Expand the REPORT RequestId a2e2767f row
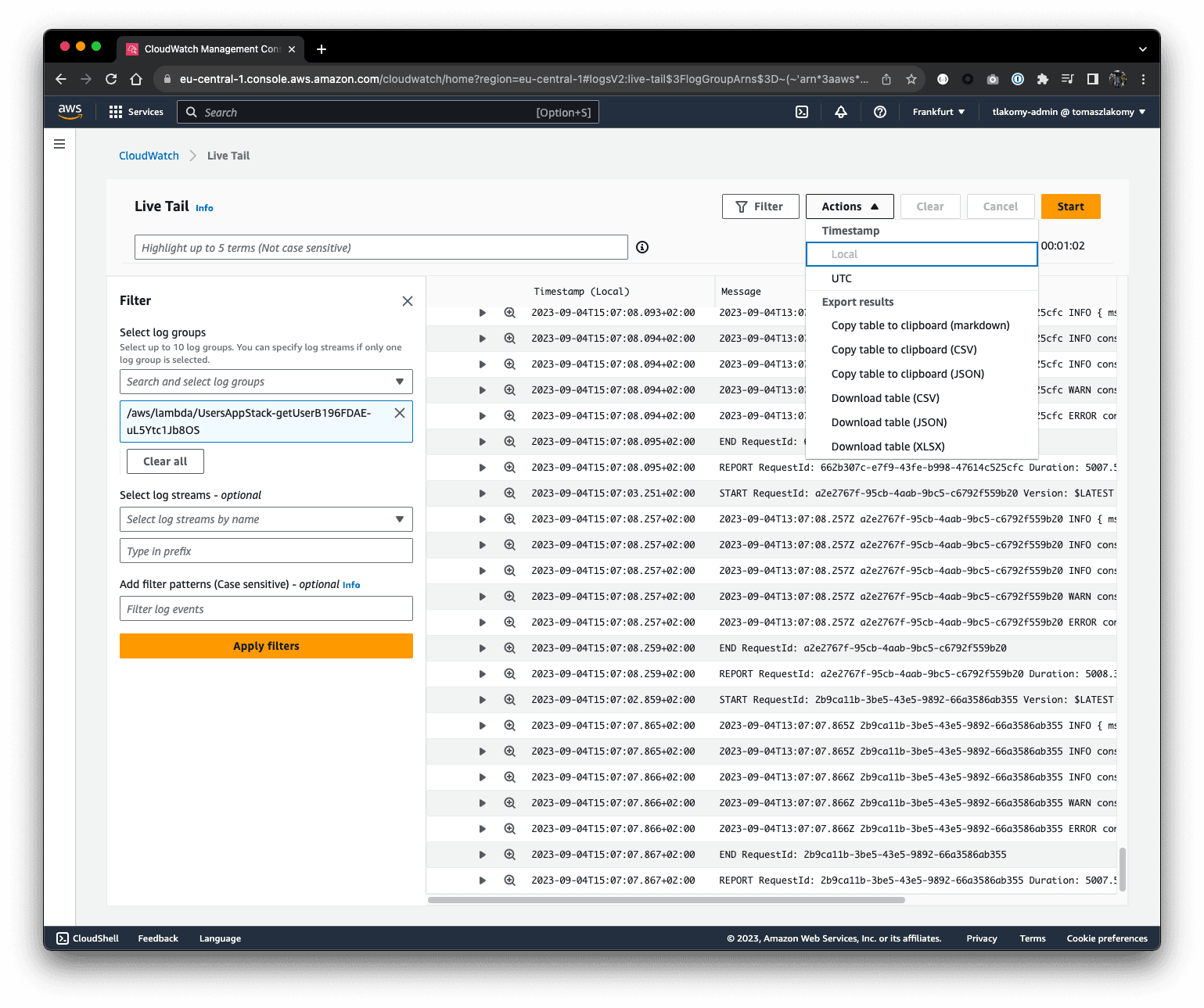 [x=483, y=674]
